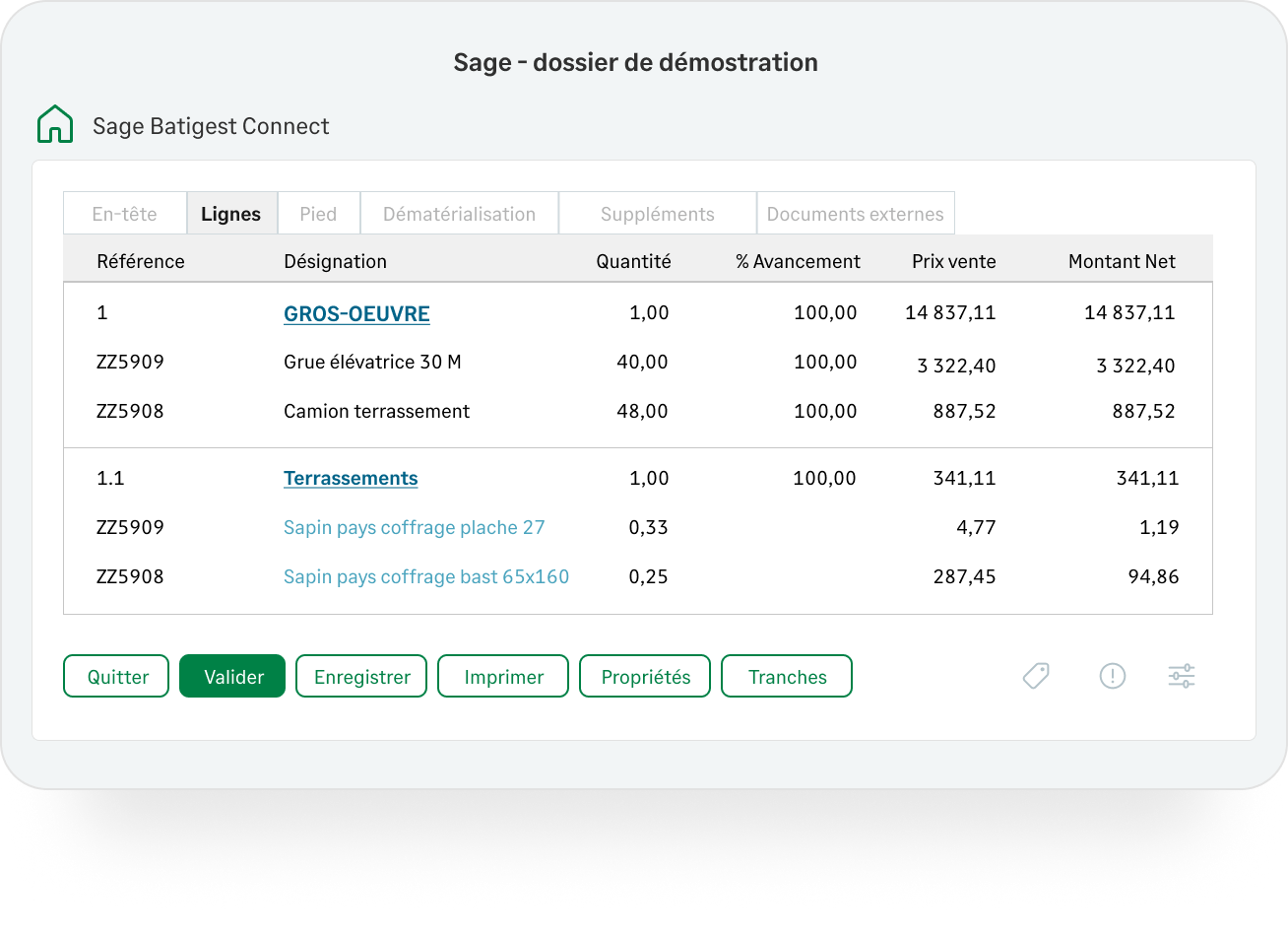Open the Documents externes tab
1288x934 pixels.
(855, 214)
